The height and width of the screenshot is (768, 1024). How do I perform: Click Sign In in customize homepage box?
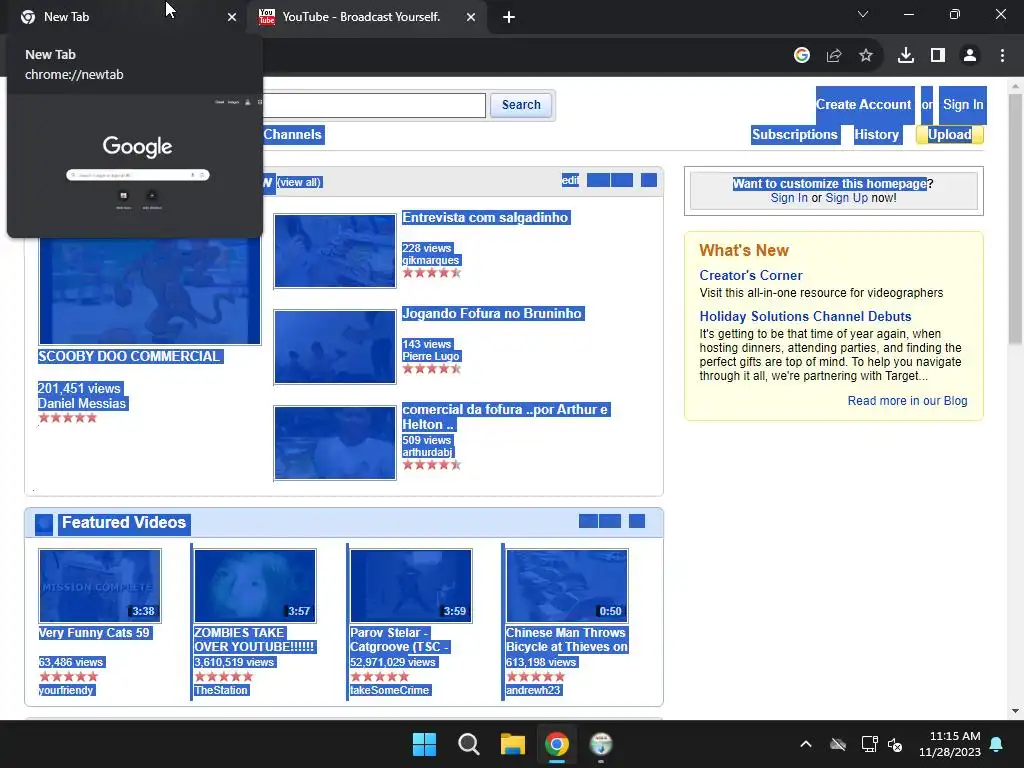pyautogui.click(x=789, y=198)
